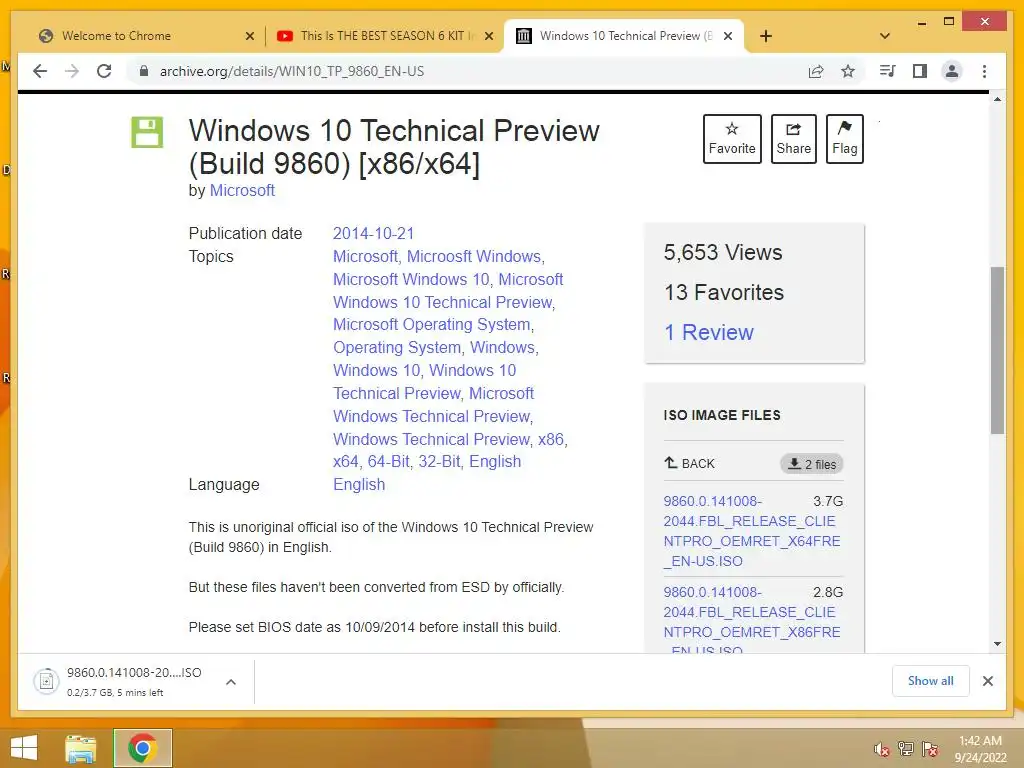This screenshot has width=1024, height=768.
Task: Open the Windows Start button
Action: [x=24, y=748]
